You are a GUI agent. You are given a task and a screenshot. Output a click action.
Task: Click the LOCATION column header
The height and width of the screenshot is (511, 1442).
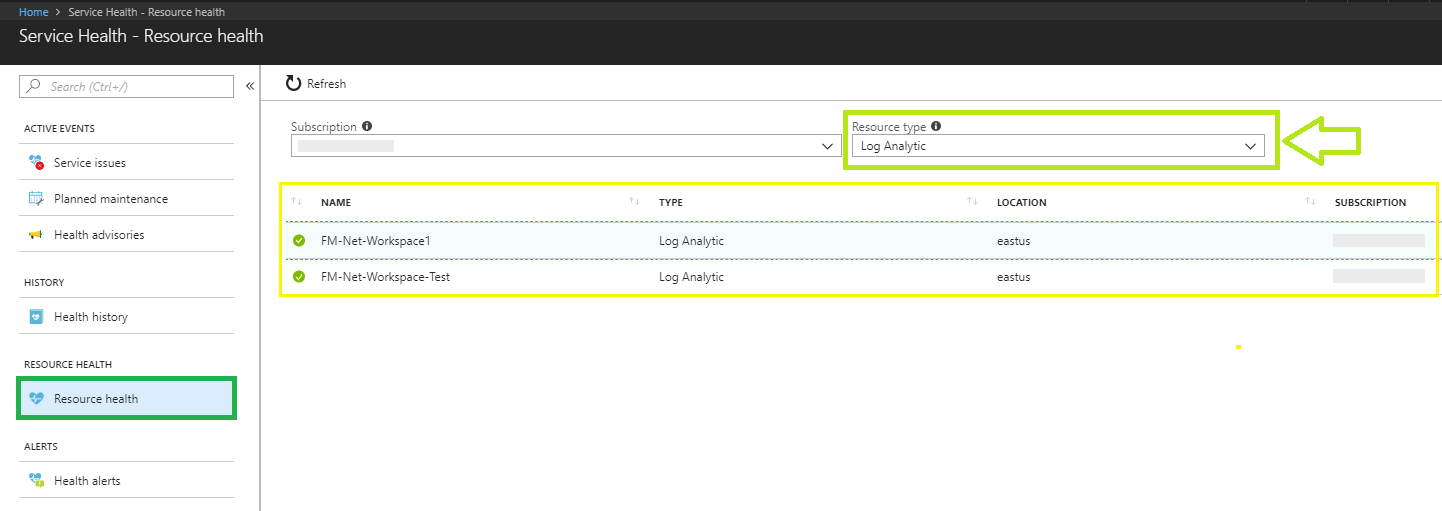click(1022, 202)
